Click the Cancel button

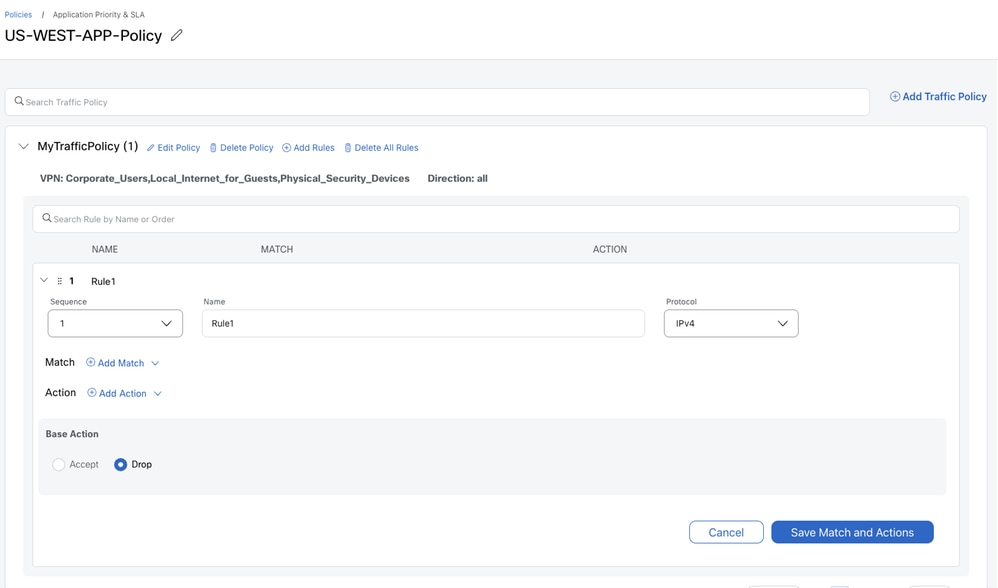pos(726,532)
